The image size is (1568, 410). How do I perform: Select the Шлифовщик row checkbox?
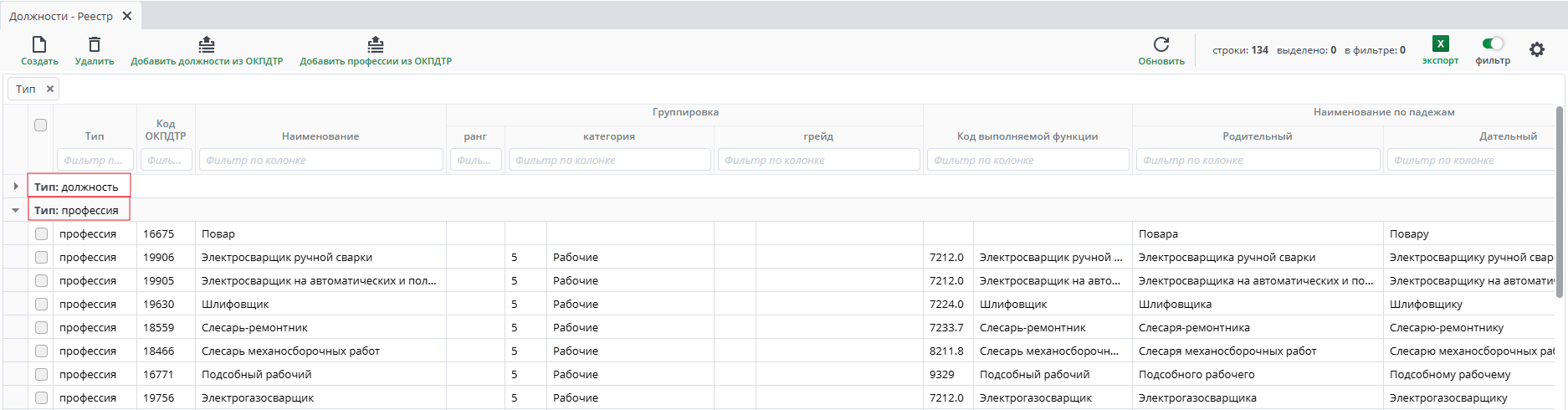(41, 305)
